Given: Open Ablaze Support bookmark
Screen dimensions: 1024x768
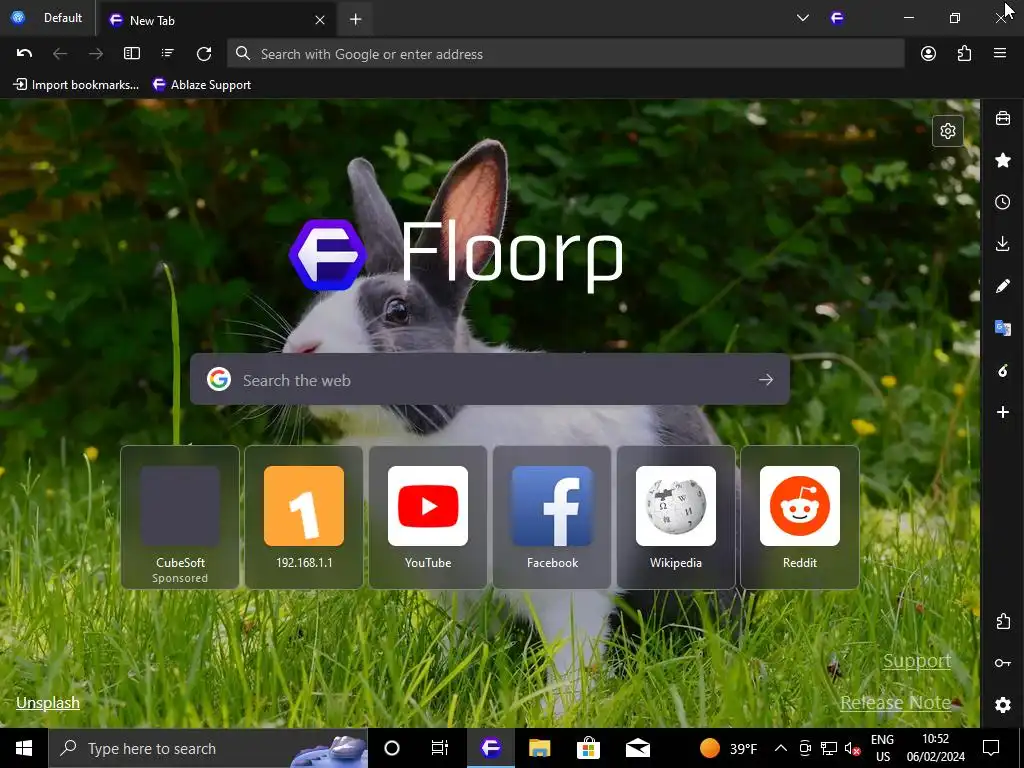Looking at the screenshot, I should (x=202, y=85).
